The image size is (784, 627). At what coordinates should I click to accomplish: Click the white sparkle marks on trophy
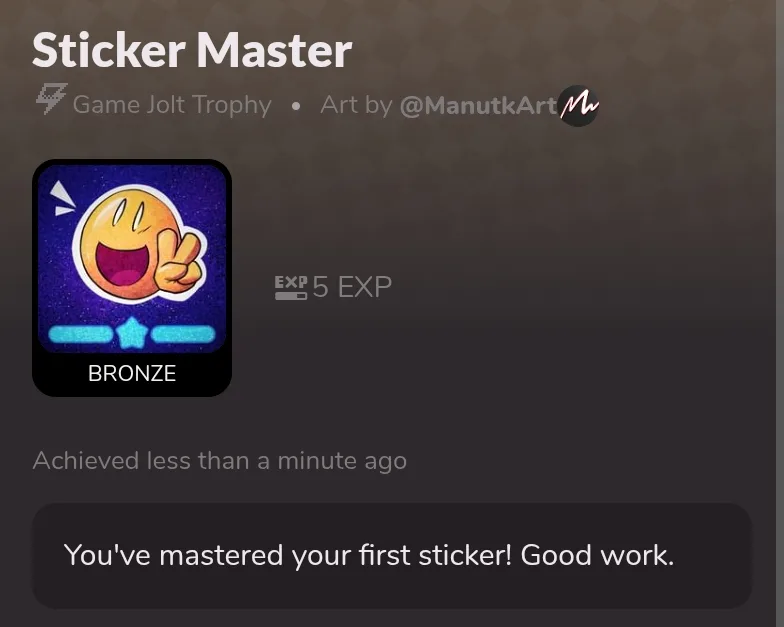(63, 198)
